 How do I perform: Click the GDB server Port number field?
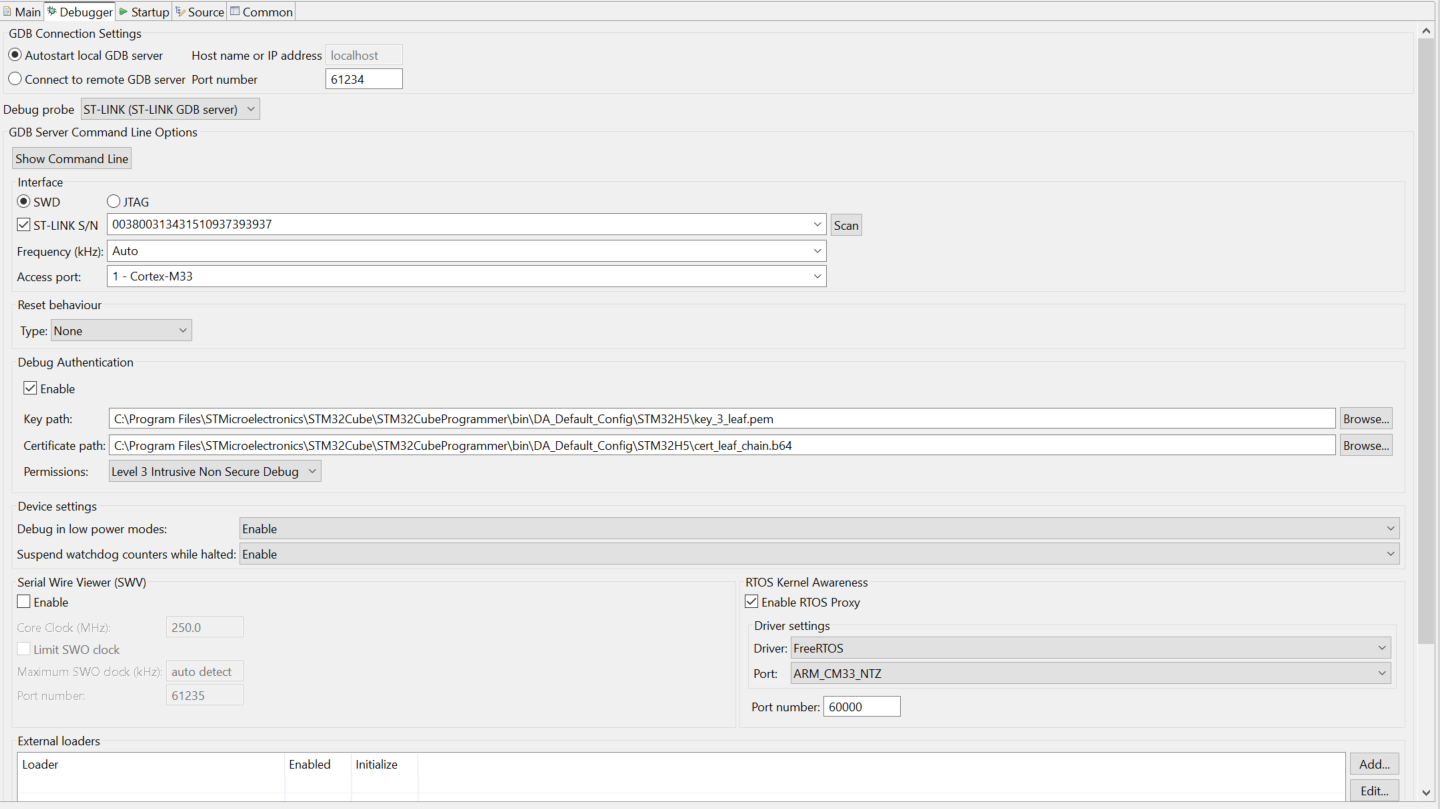point(363,78)
